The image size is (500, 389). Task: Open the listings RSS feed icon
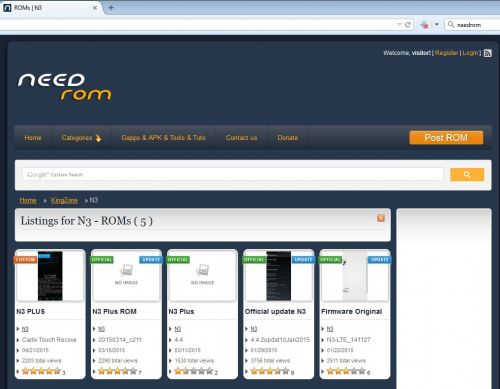[381, 218]
